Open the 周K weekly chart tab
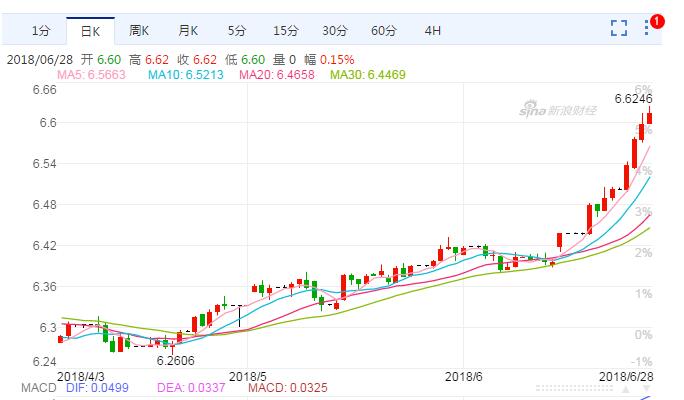Viewport: 684px width, 400px height. point(139,31)
